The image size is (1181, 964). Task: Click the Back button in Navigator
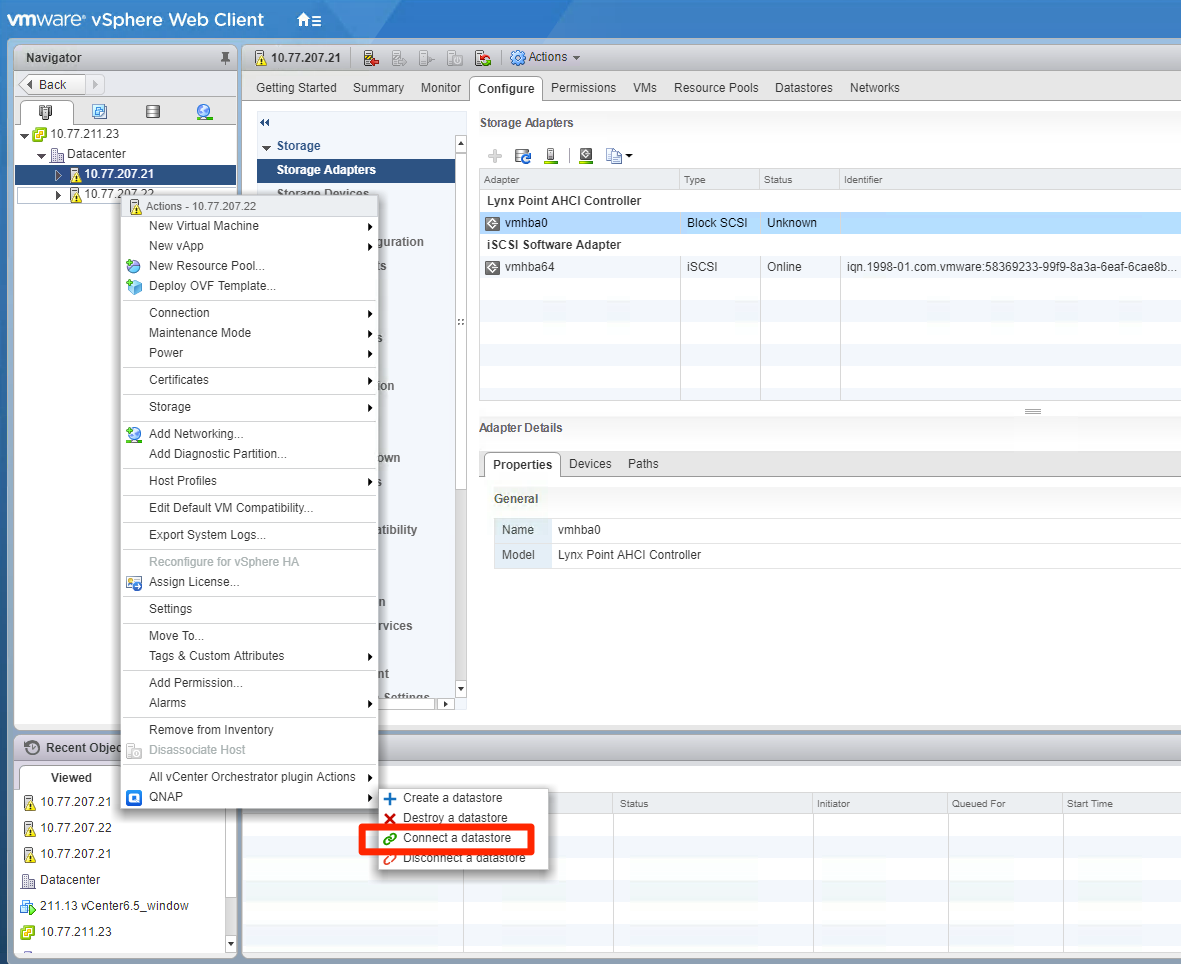(48, 84)
